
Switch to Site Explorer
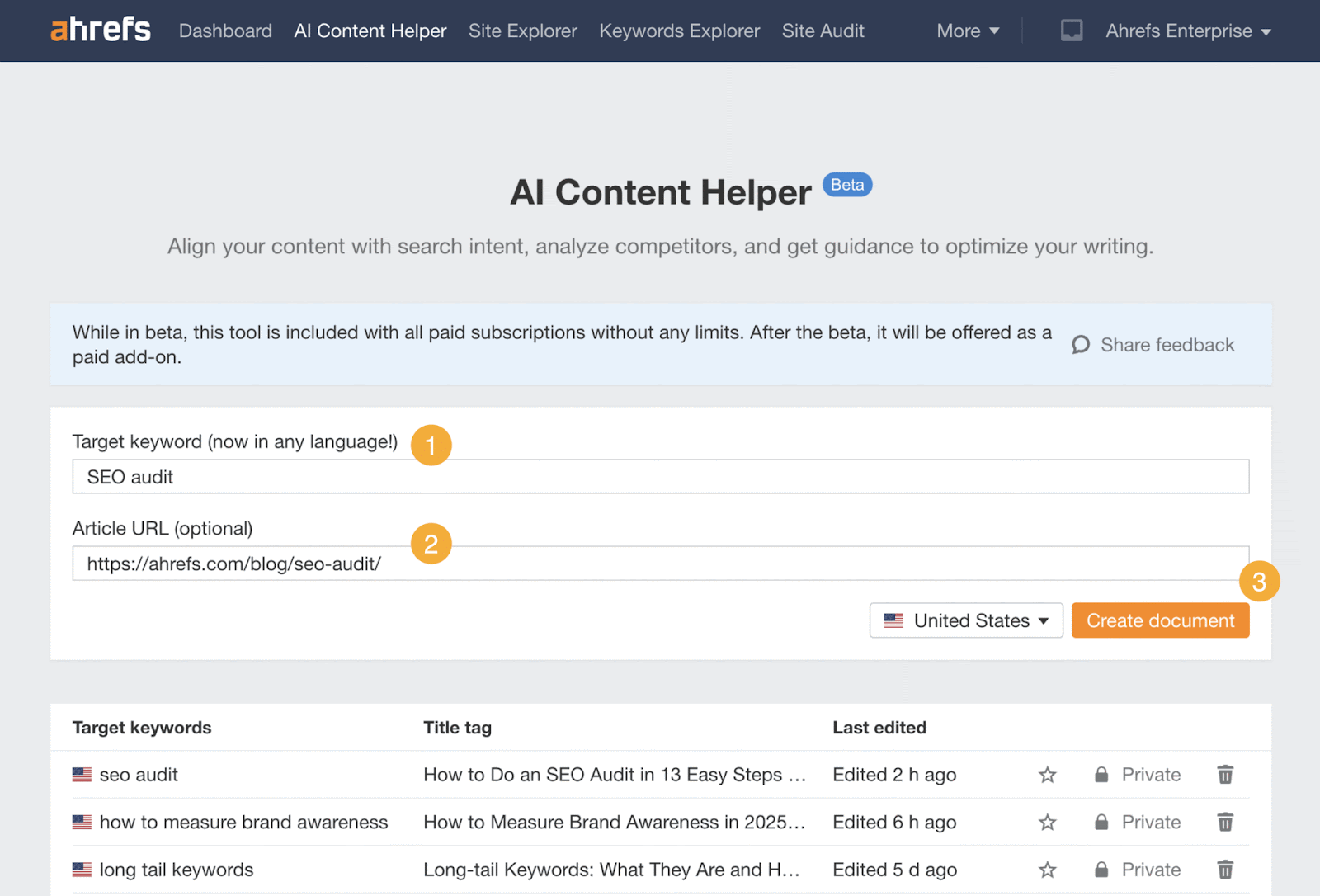(522, 31)
